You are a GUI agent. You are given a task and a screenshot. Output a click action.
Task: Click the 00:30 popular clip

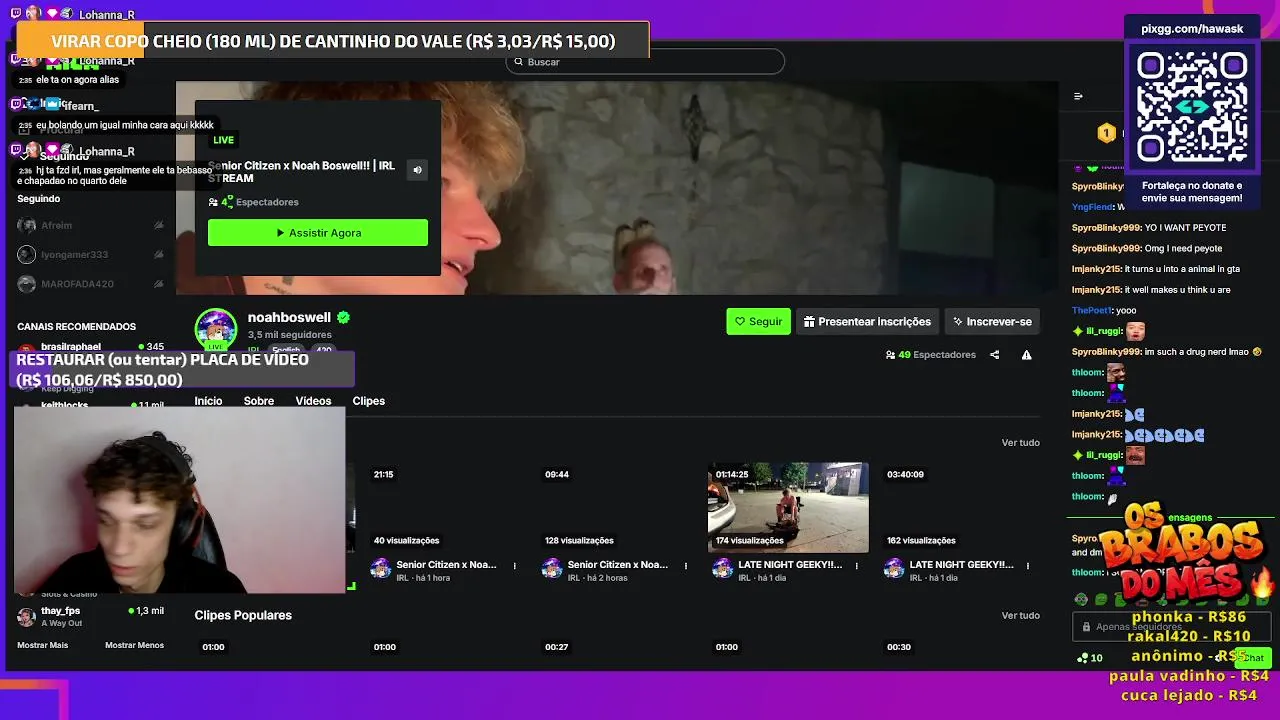[959, 655]
